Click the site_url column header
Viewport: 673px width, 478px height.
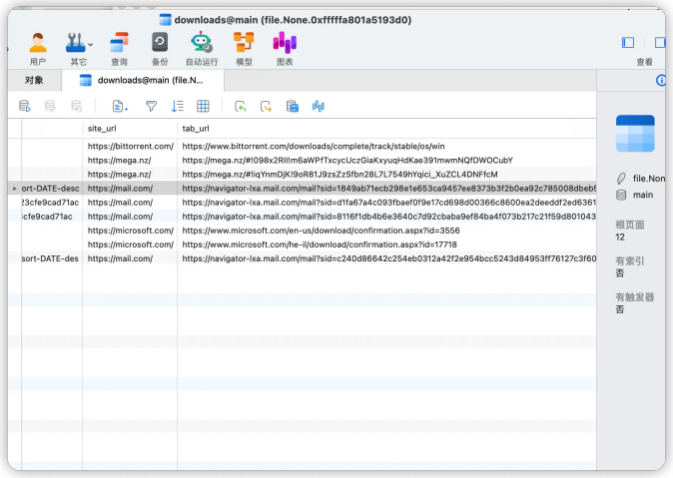click(103, 129)
